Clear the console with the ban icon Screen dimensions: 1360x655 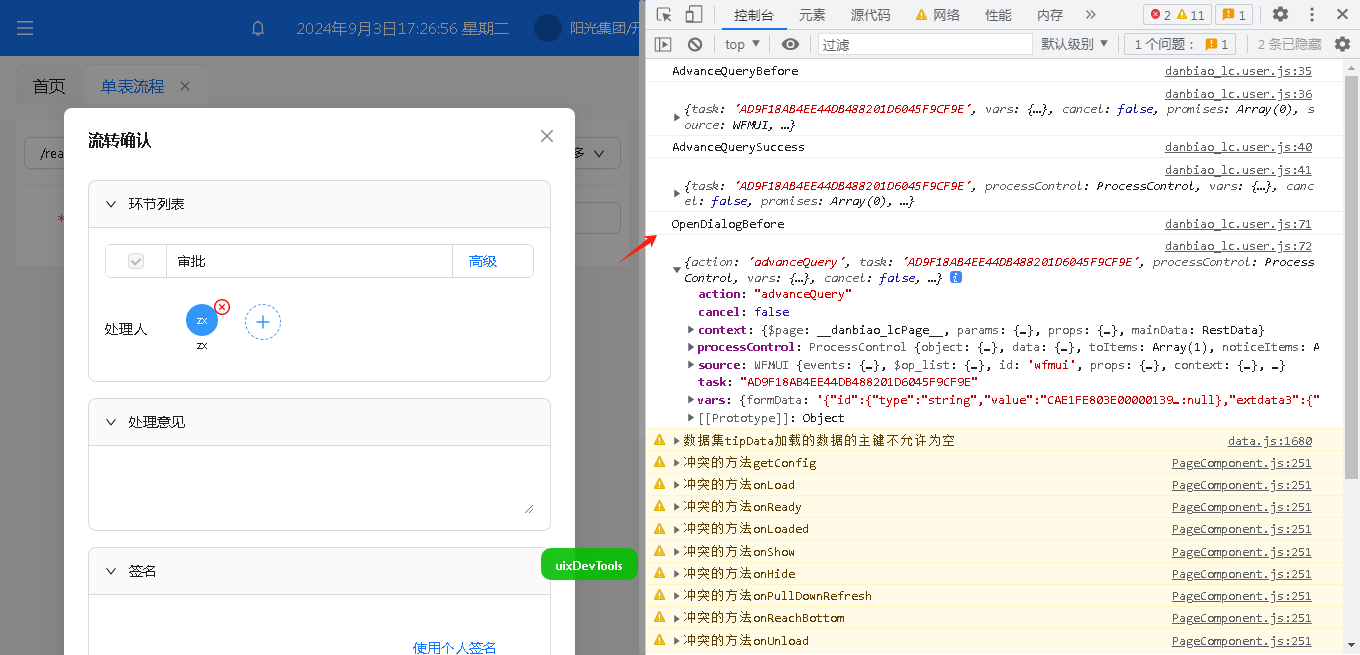(695, 44)
